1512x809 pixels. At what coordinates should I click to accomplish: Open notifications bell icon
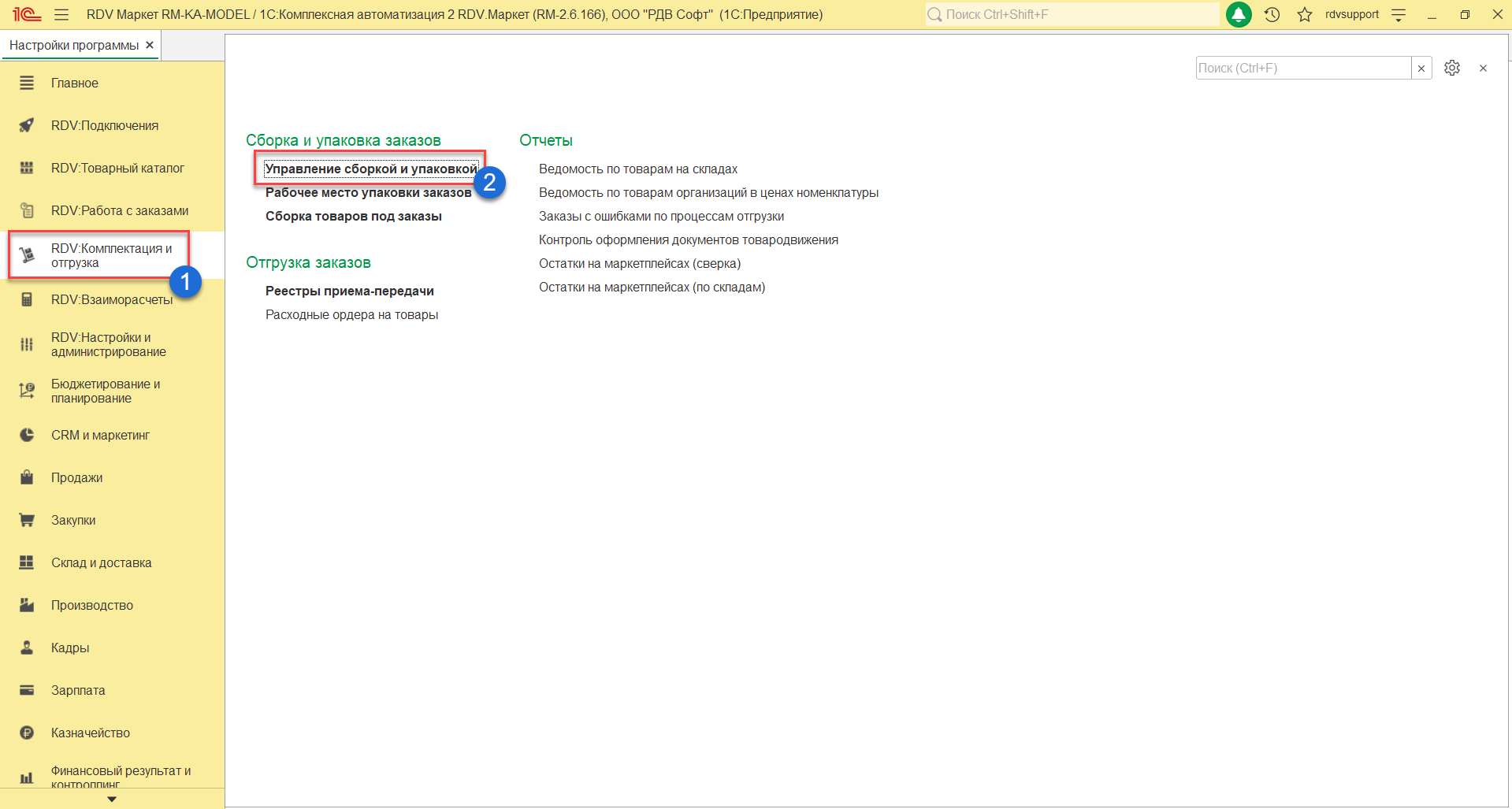point(1239,14)
